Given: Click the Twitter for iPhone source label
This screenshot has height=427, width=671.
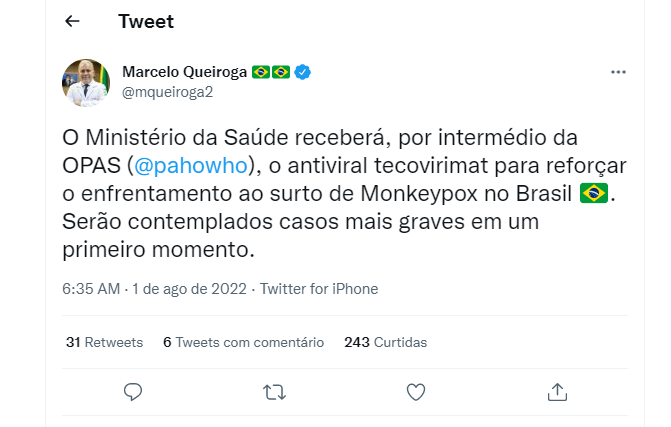Looking at the screenshot, I should (x=319, y=289).
